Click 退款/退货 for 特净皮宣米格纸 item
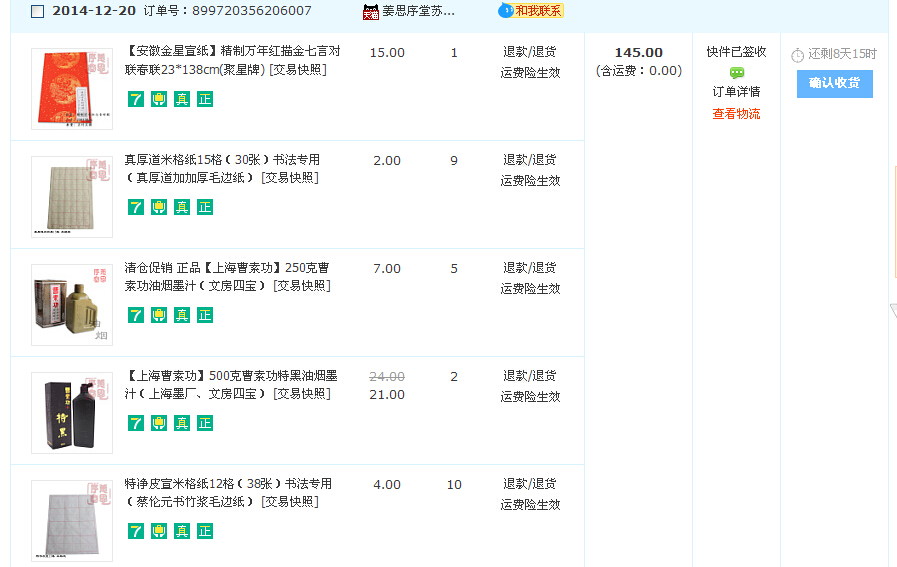The image size is (897, 567). tap(530, 484)
